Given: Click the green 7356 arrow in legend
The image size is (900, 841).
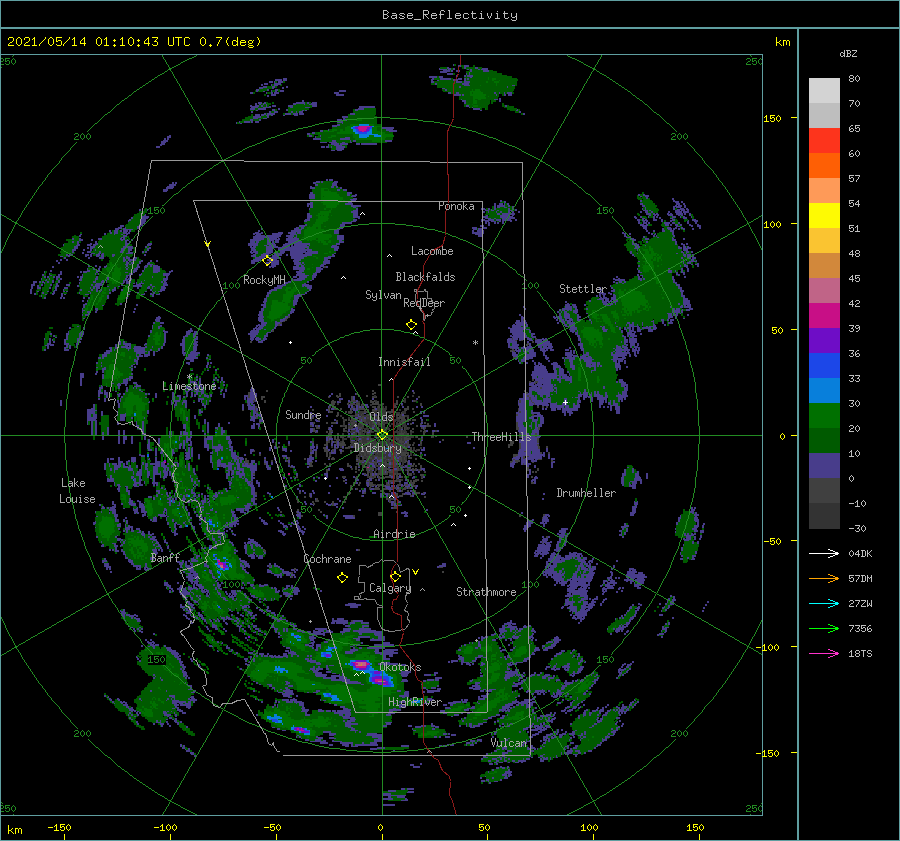Looking at the screenshot, I should pos(824,629).
